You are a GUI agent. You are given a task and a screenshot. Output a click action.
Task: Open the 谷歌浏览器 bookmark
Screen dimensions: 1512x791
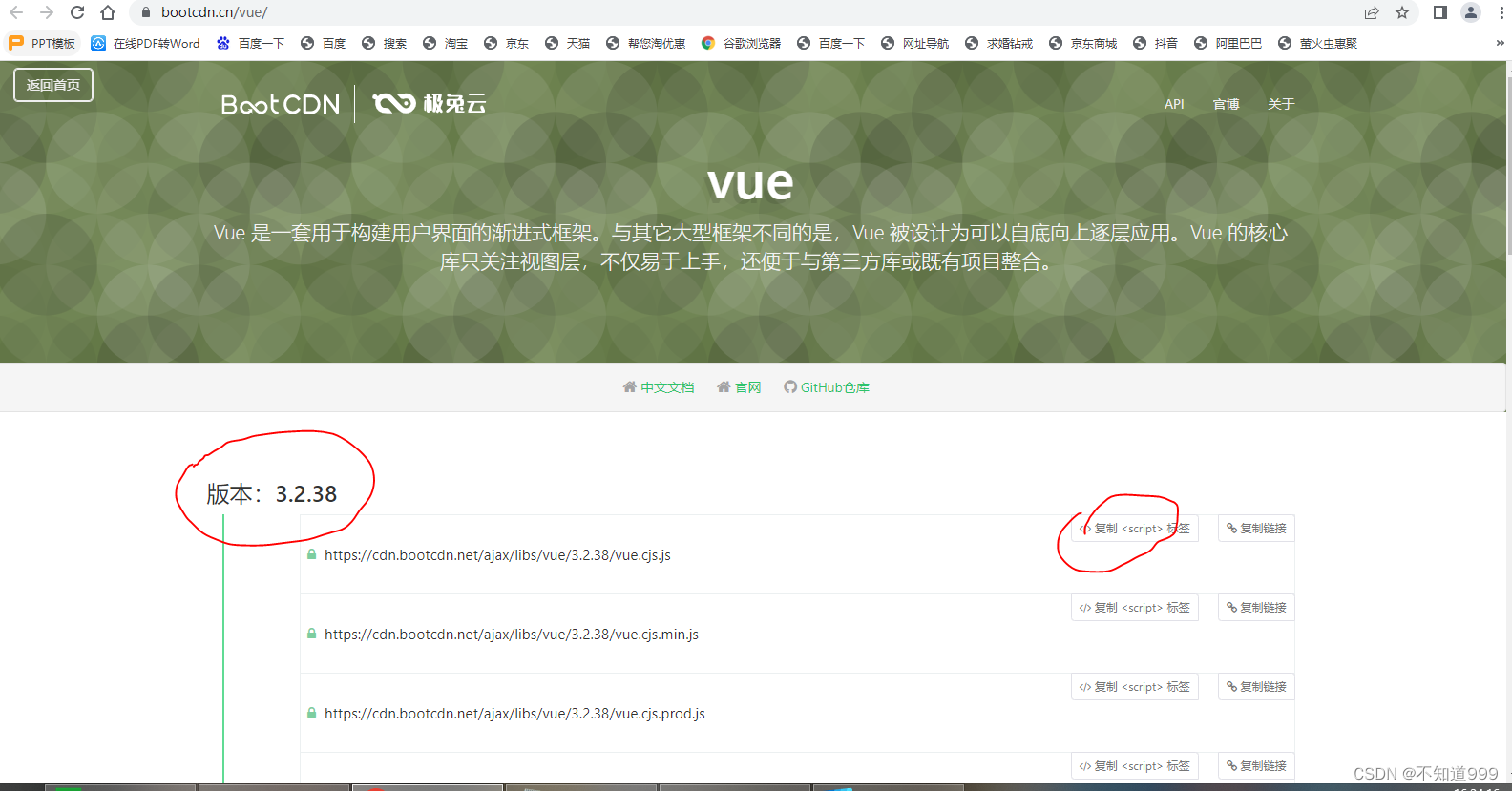click(x=741, y=43)
